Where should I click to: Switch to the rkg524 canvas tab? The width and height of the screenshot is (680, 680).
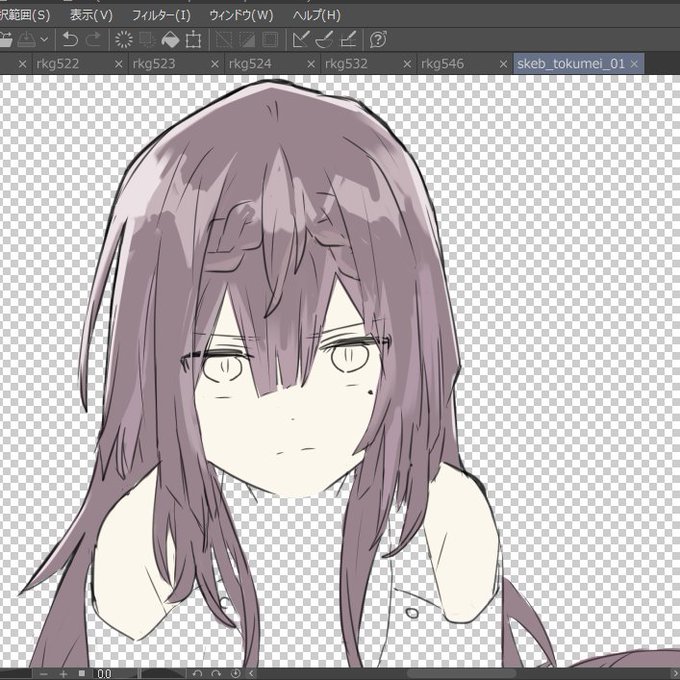(250, 64)
